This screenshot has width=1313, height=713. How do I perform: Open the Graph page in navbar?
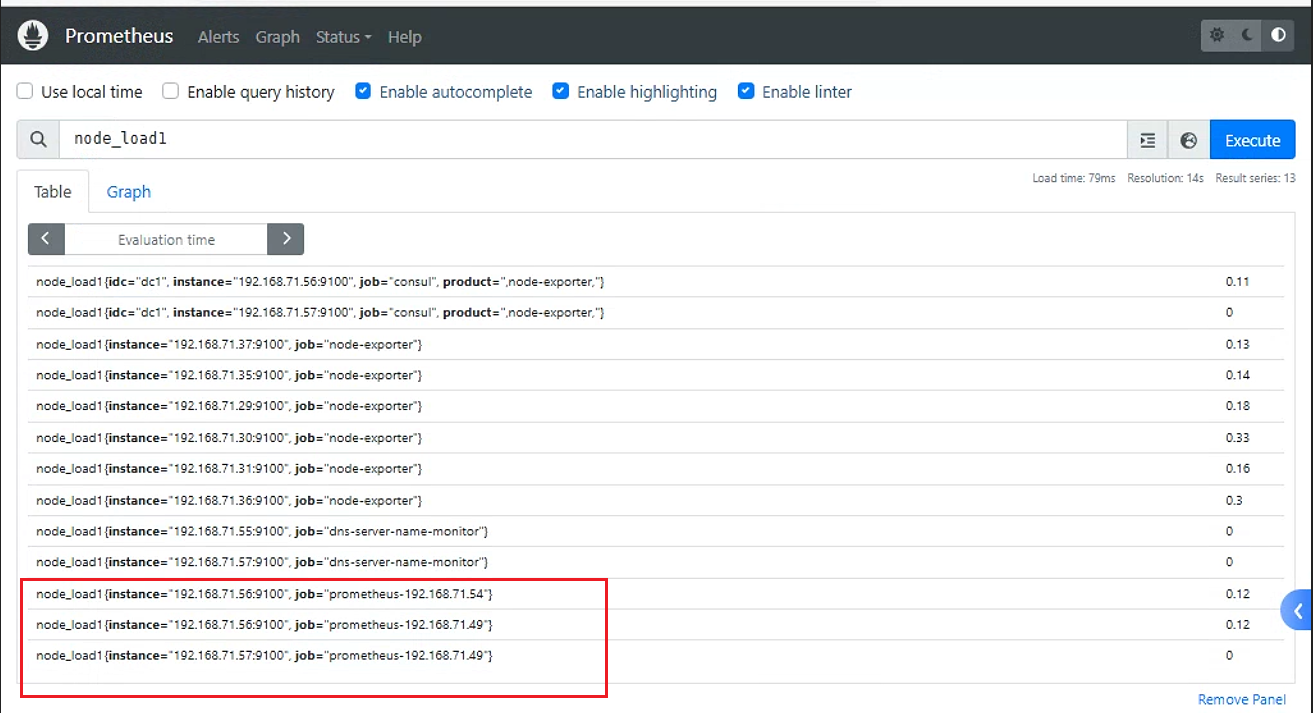pos(277,37)
